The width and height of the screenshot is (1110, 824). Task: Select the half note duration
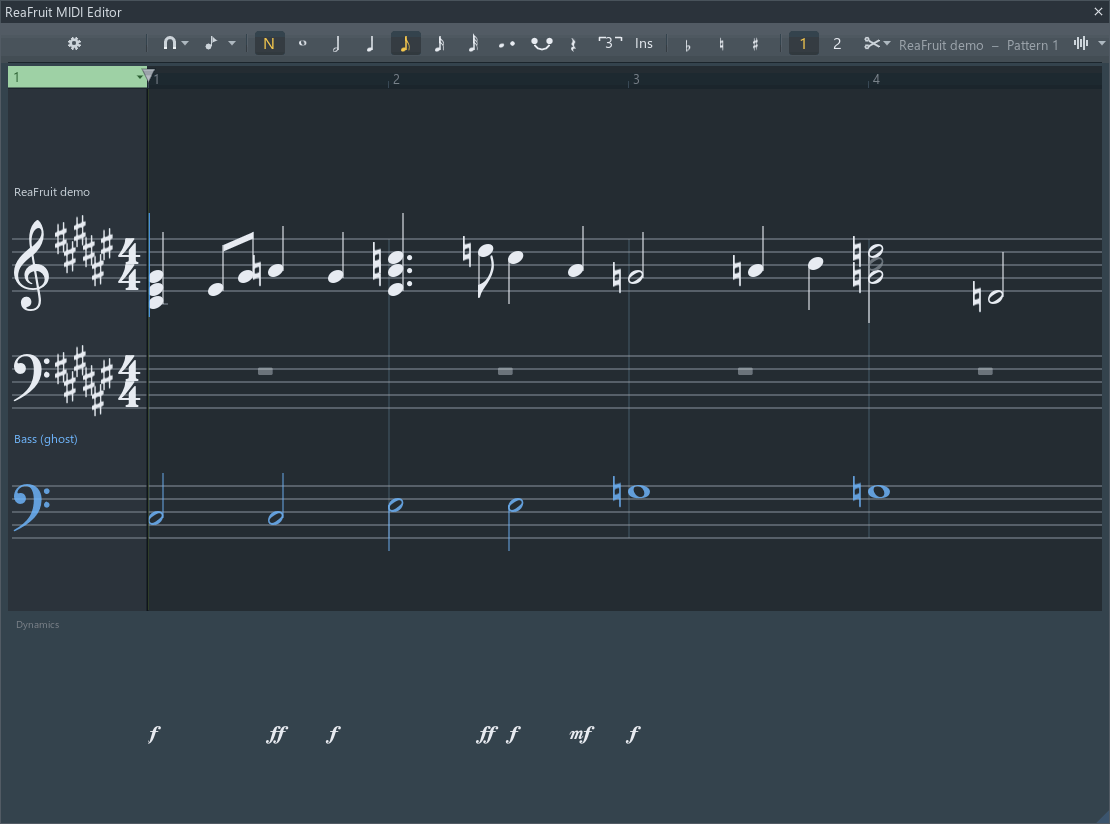tap(337, 44)
